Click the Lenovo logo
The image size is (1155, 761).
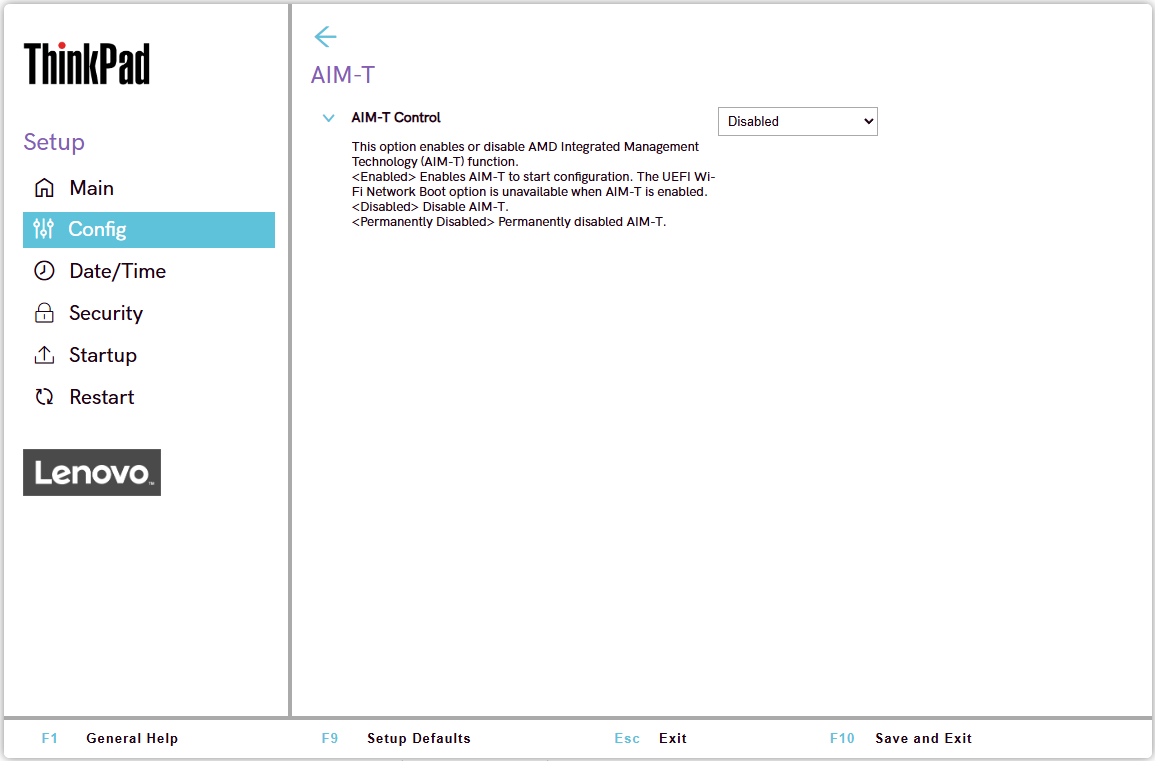click(x=92, y=472)
